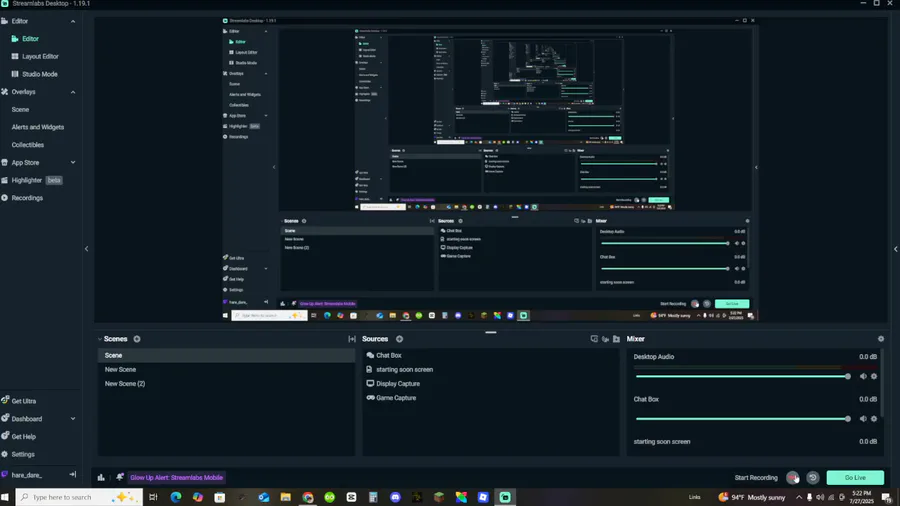Open Mixer advanced settings gear
Image resolution: width=900 pixels, height=506 pixels.
pyautogui.click(x=881, y=339)
